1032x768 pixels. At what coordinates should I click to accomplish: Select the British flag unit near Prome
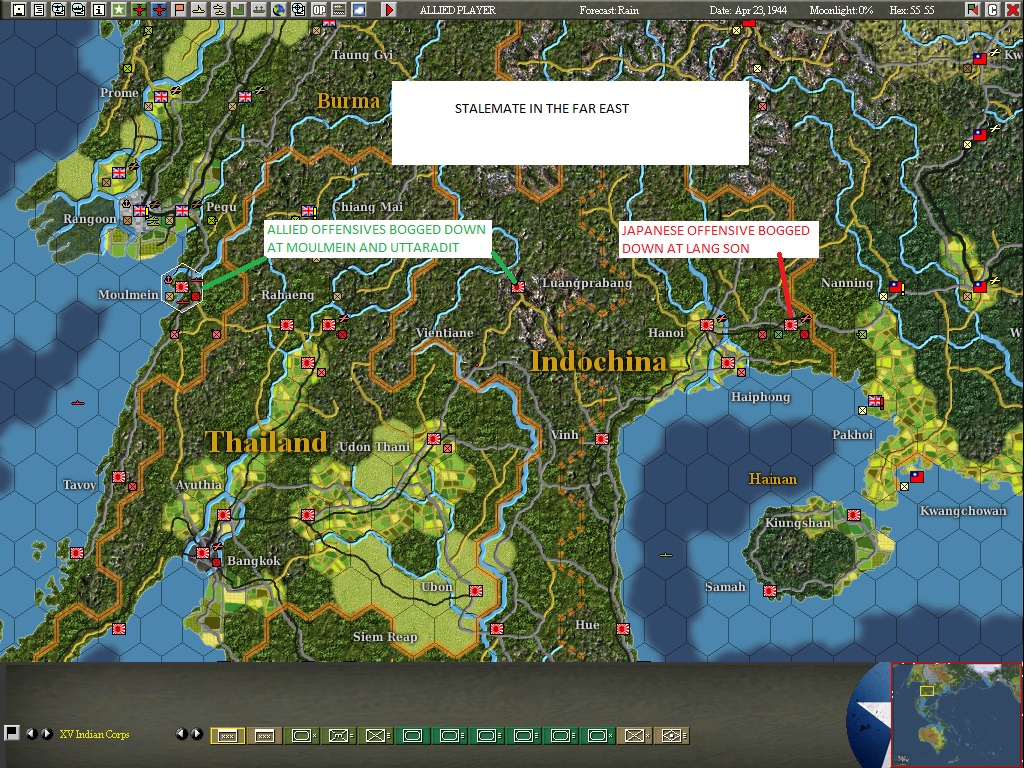(x=161, y=96)
